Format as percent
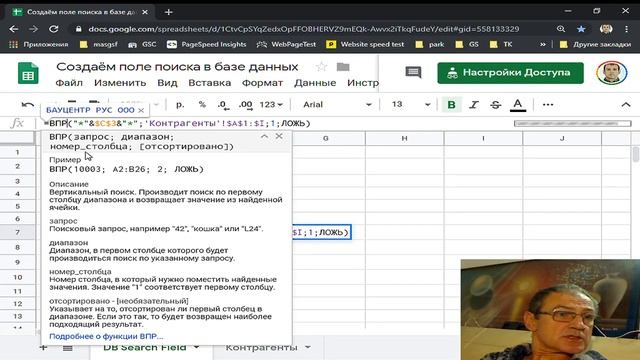 [x=202, y=104]
